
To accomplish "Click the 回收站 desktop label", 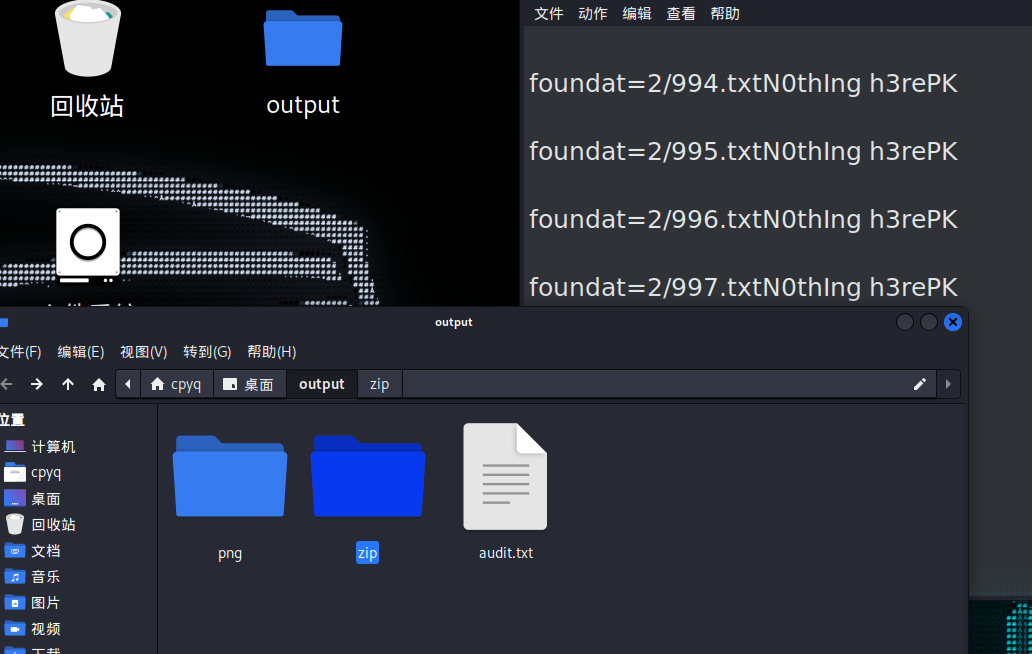I will tap(87, 106).
